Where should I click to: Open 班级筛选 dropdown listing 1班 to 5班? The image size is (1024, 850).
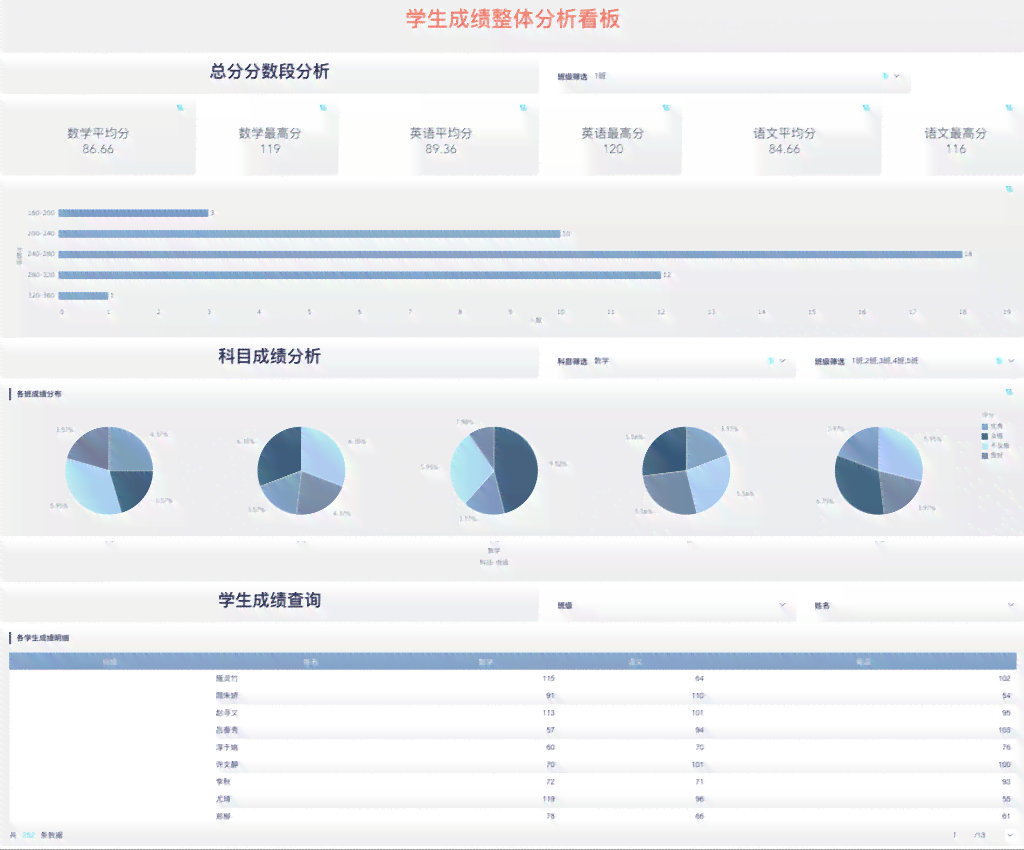tap(1010, 360)
